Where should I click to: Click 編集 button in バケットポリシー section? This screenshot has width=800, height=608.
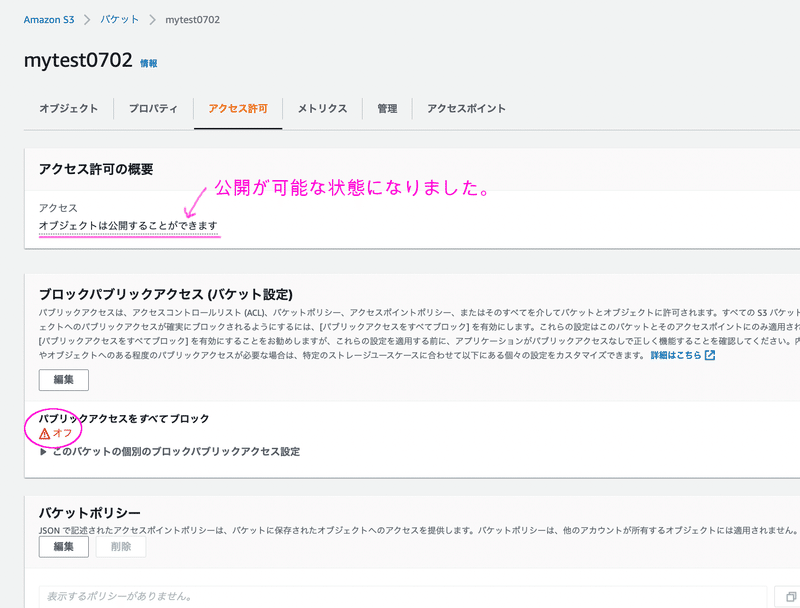(x=64, y=547)
